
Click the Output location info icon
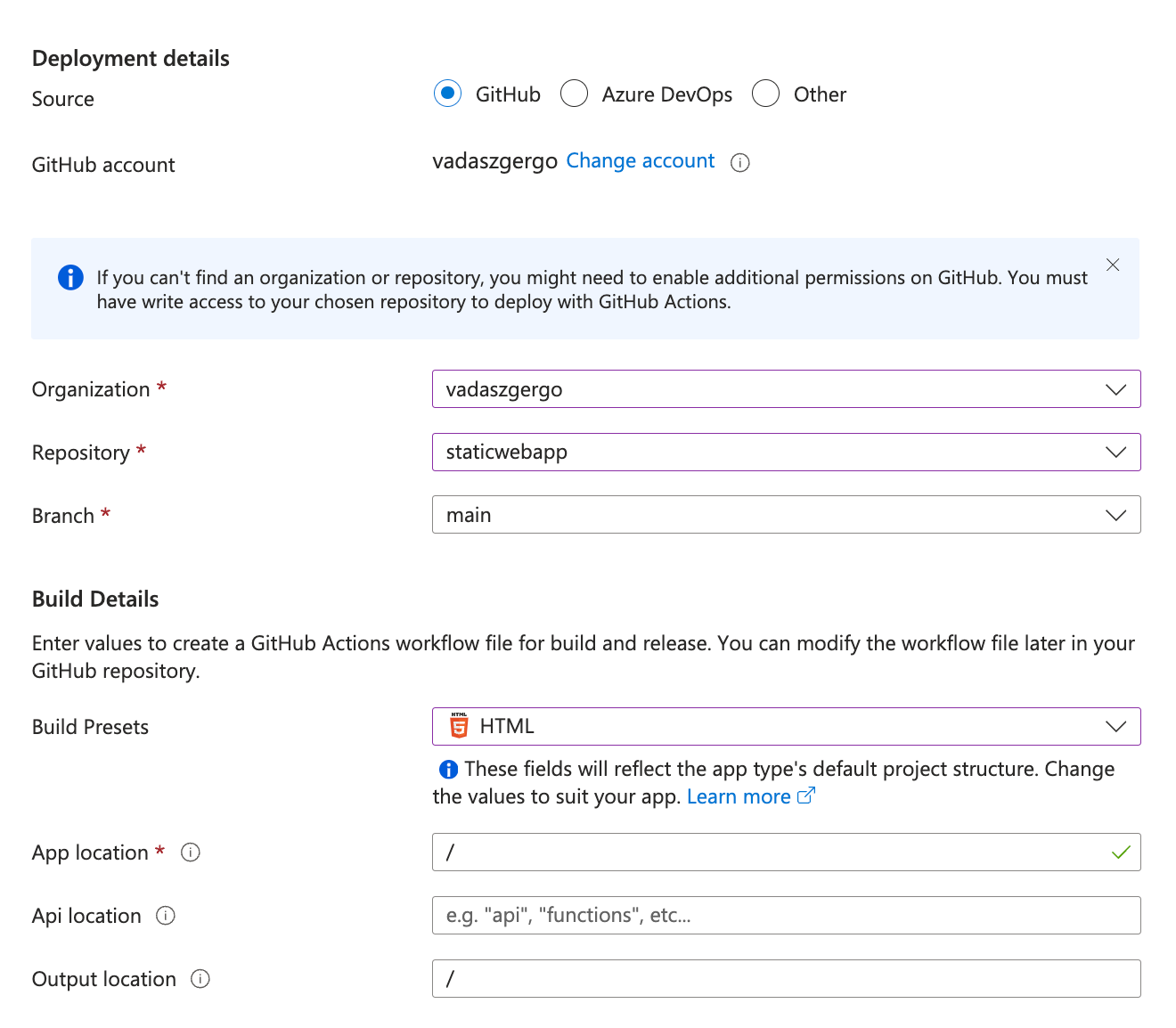(200, 979)
